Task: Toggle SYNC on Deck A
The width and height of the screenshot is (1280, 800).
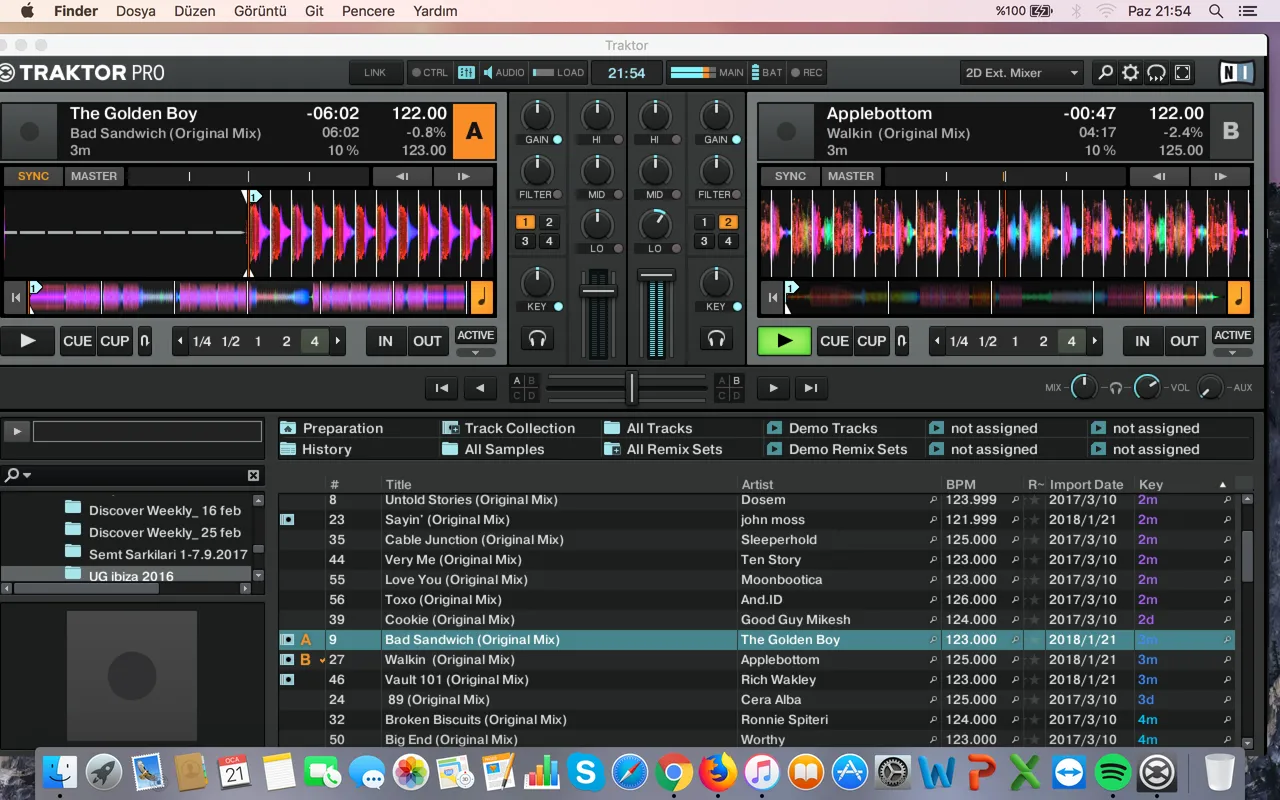Action: point(33,176)
